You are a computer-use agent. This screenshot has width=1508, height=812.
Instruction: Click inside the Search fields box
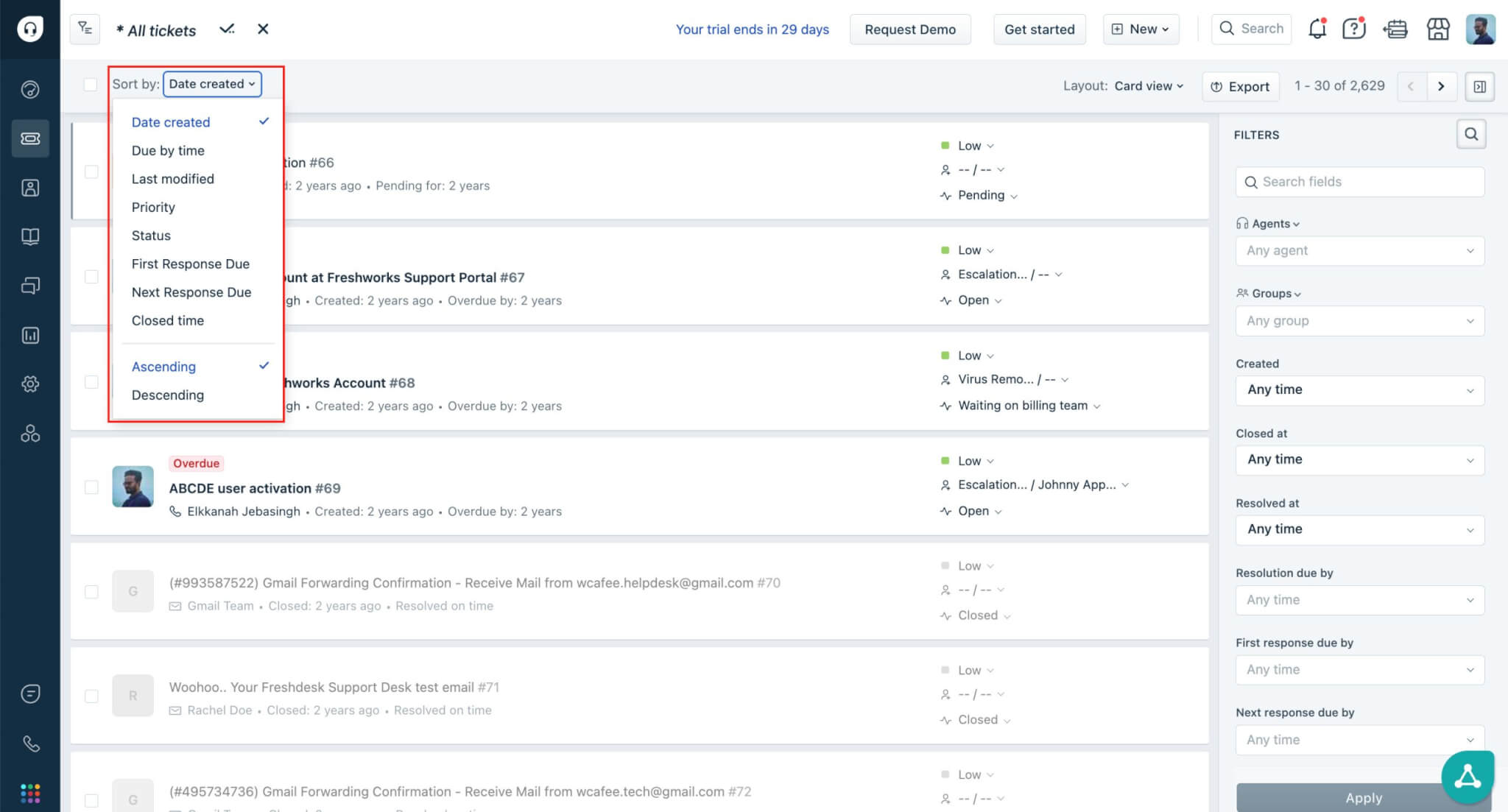(x=1359, y=181)
